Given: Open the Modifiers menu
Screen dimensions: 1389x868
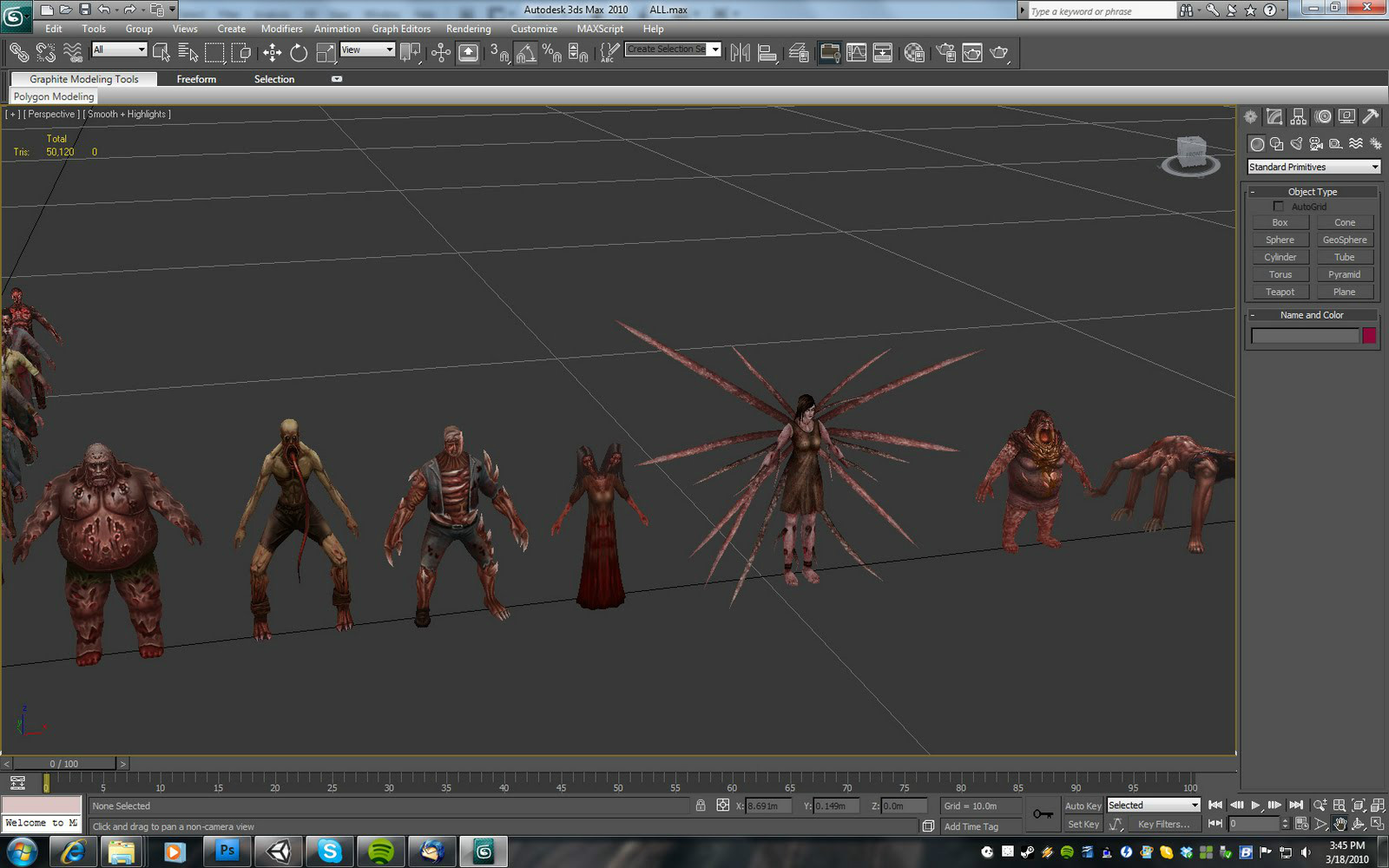Looking at the screenshot, I should click(x=281, y=29).
